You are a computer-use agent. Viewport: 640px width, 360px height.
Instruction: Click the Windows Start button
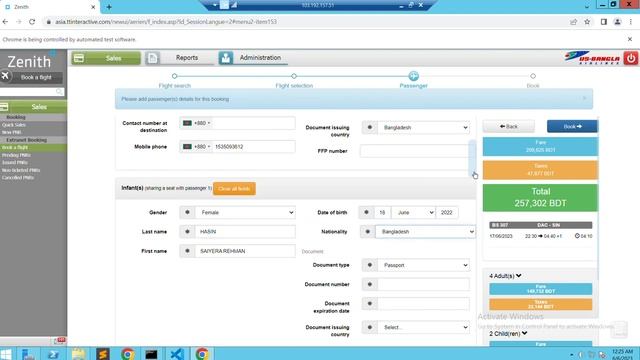[6, 354]
